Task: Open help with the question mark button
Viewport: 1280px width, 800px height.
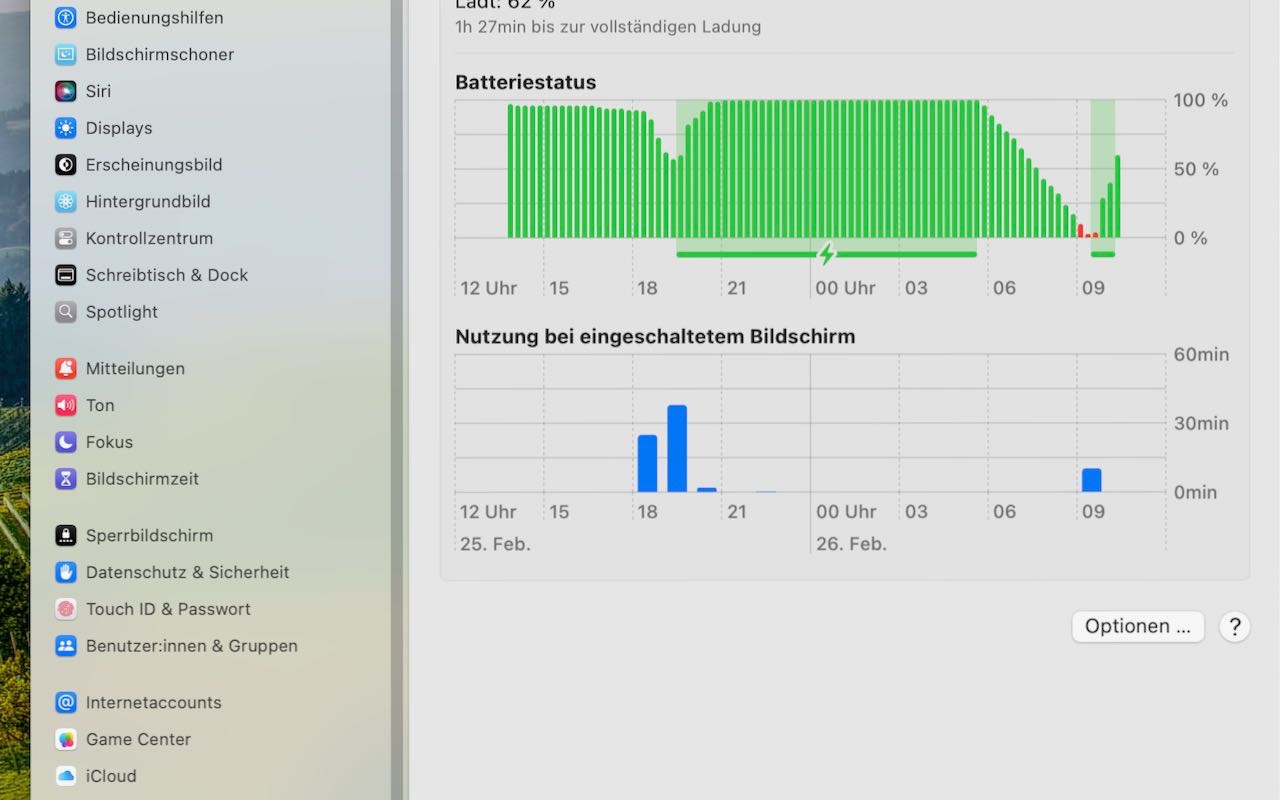Action: point(1235,627)
